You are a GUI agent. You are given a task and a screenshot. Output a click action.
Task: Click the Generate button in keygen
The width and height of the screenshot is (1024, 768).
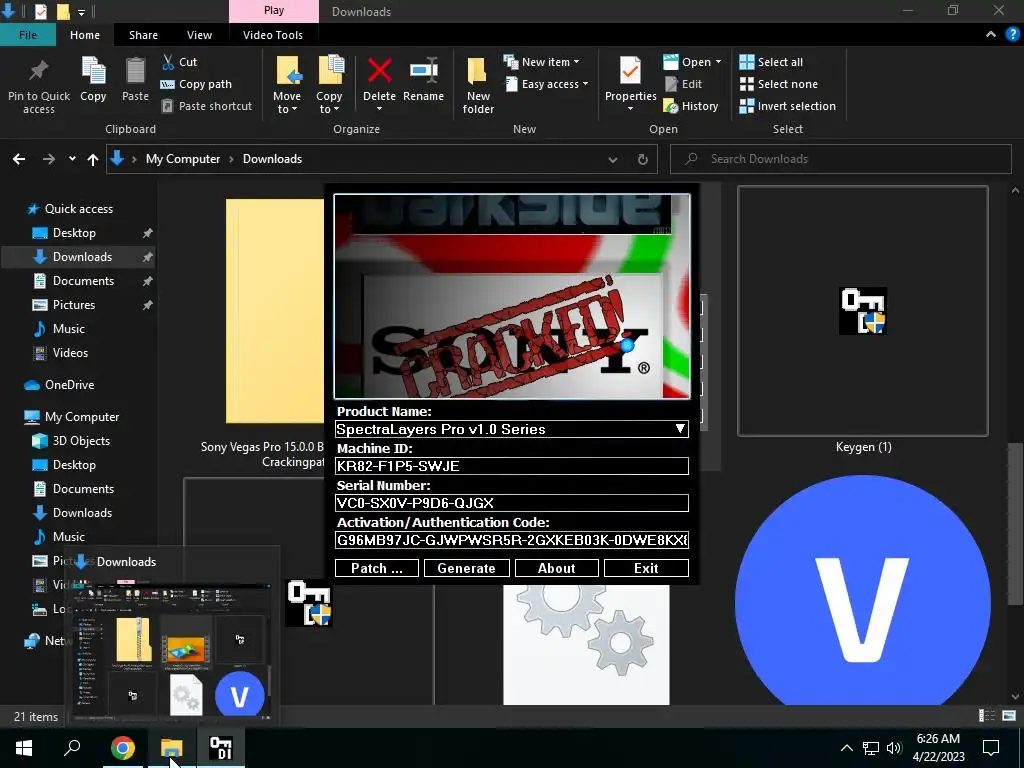(466, 568)
